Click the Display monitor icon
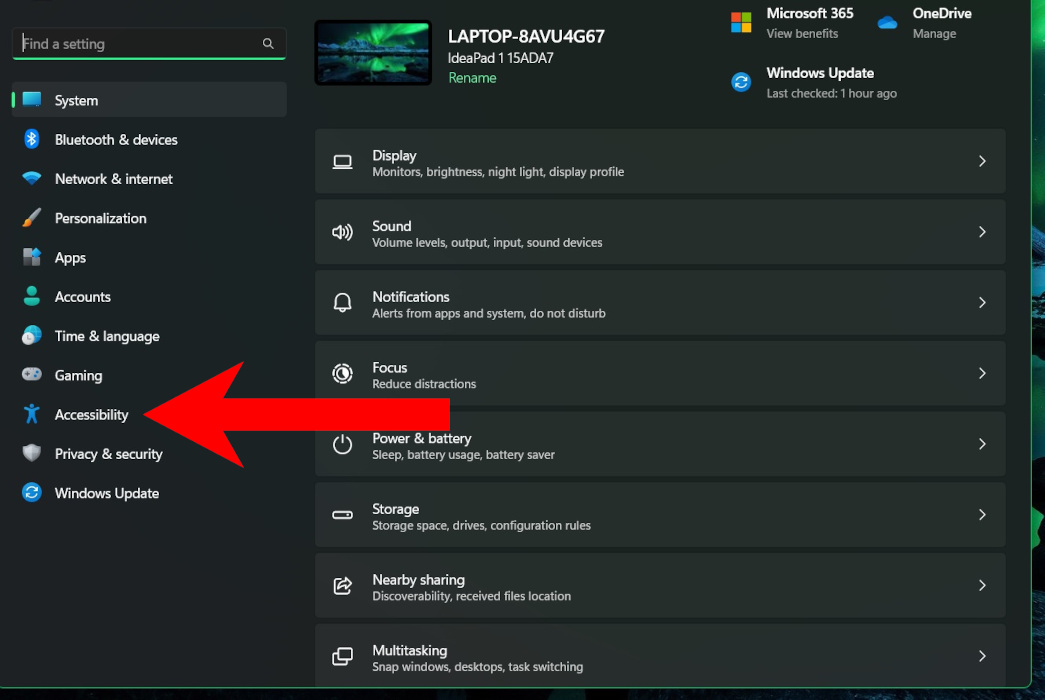Screen dimensions: 1045x700 click(342, 161)
